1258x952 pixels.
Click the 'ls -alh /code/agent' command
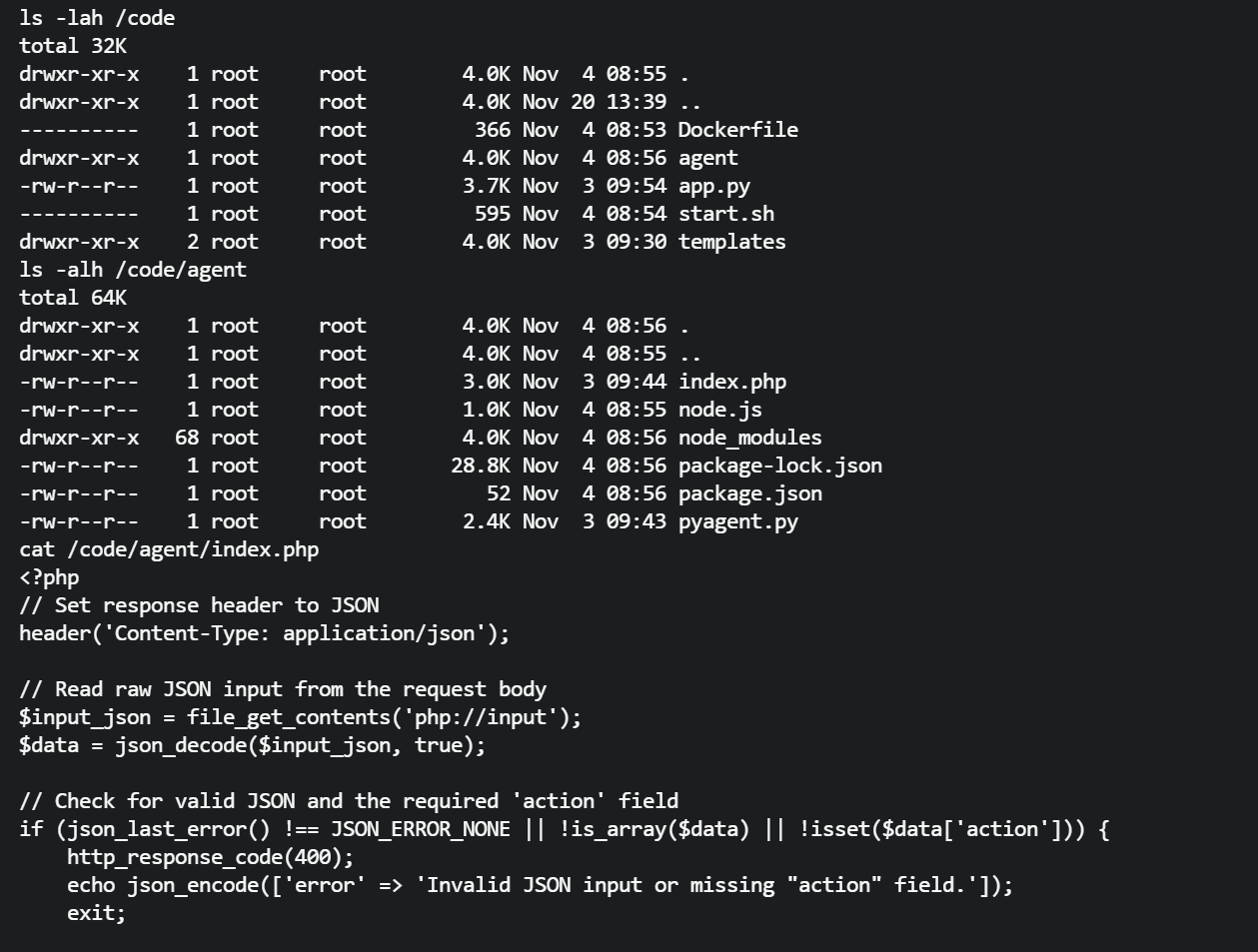coord(133,270)
